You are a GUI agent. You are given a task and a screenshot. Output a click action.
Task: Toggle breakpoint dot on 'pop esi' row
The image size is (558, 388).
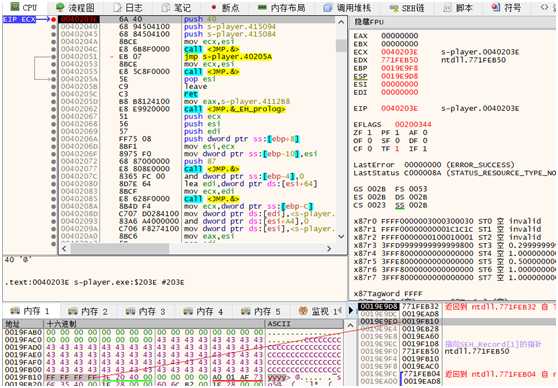pos(53,79)
